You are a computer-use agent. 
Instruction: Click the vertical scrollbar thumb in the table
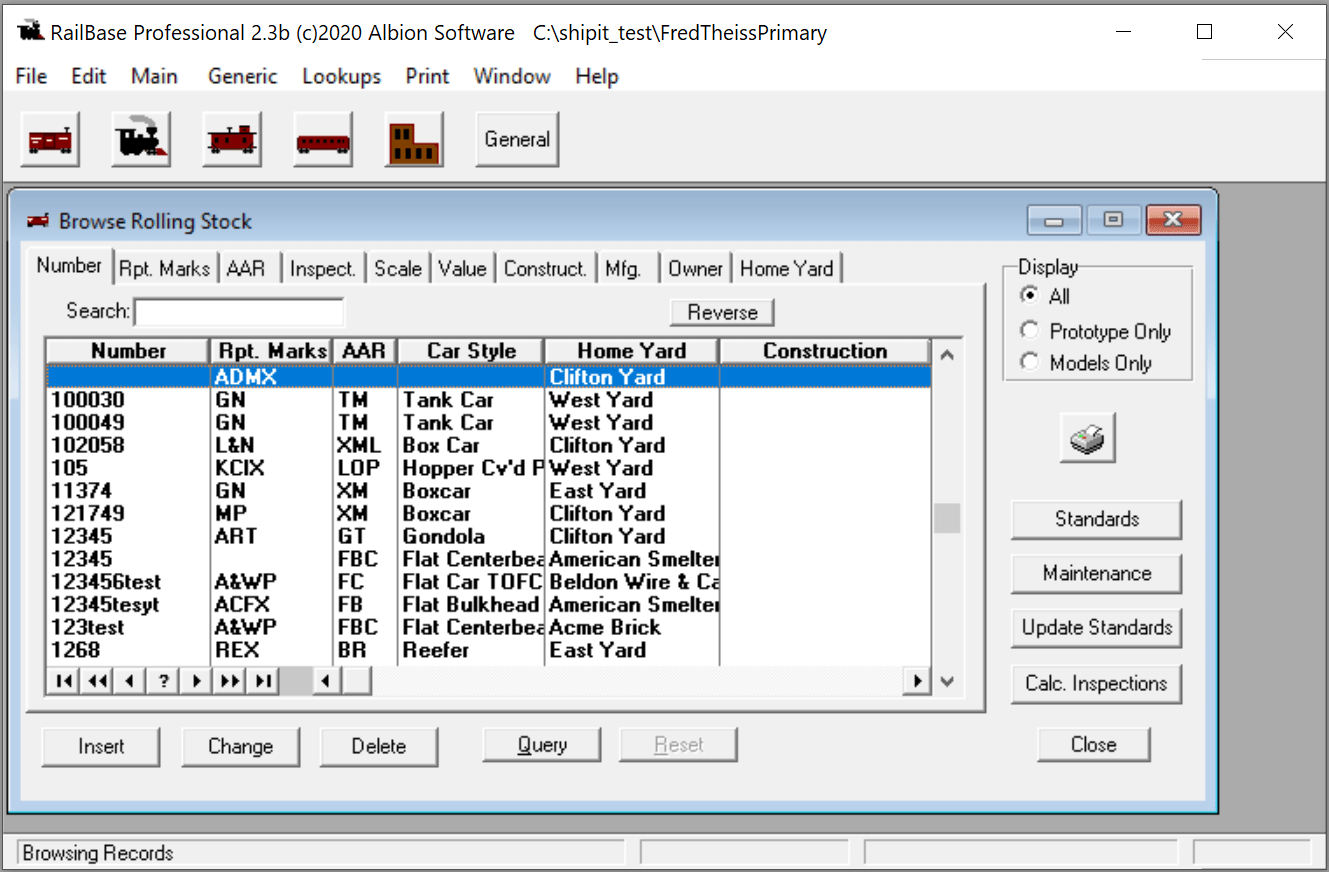click(x=947, y=518)
